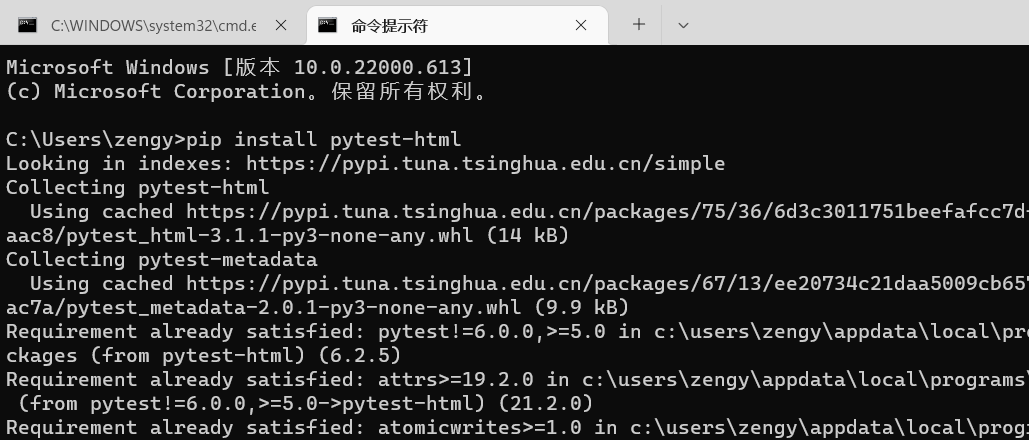Click the attrs>=19.2.0 requirement line

click(x=517, y=380)
